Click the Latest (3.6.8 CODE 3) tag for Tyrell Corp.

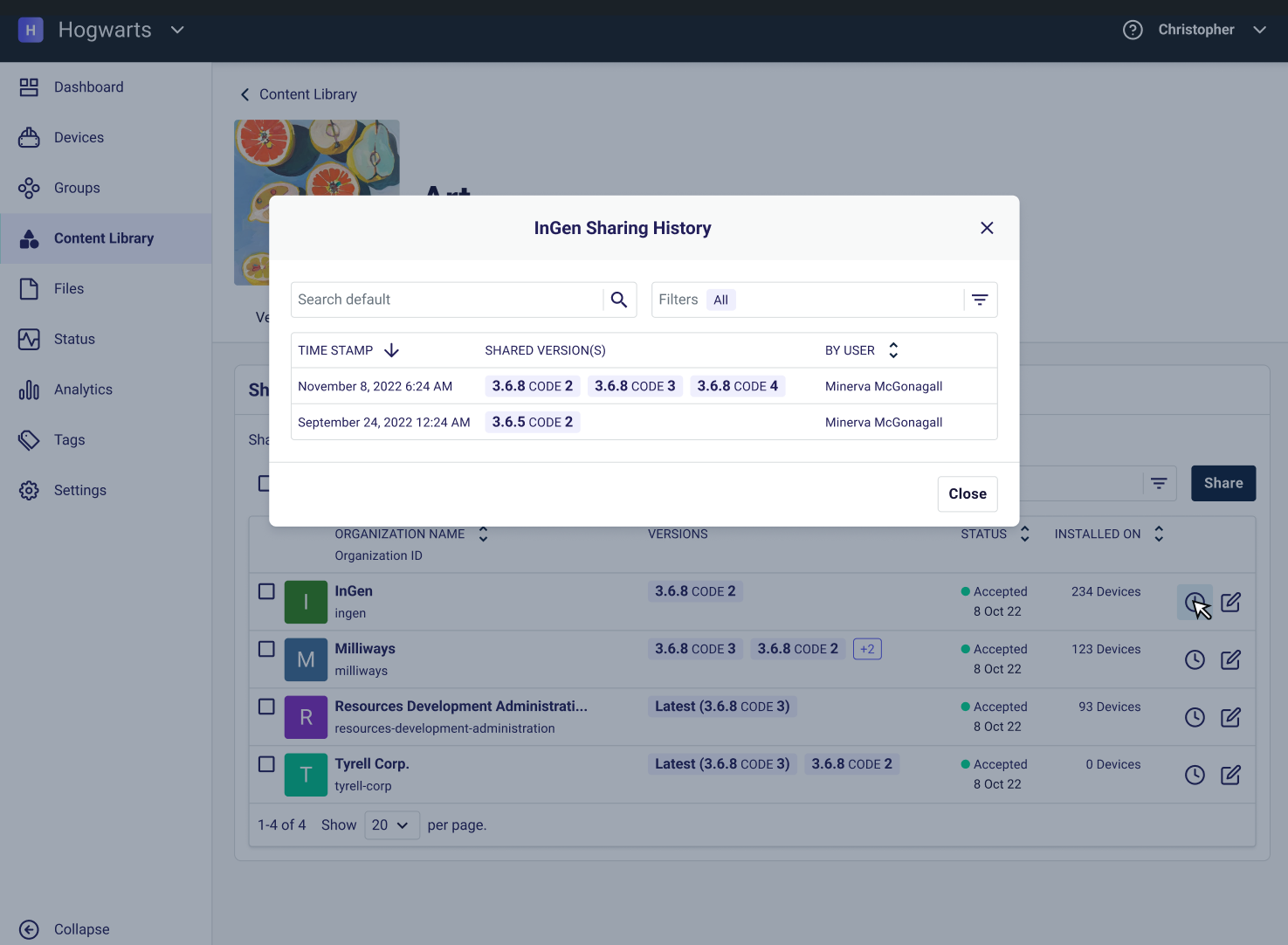722,764
